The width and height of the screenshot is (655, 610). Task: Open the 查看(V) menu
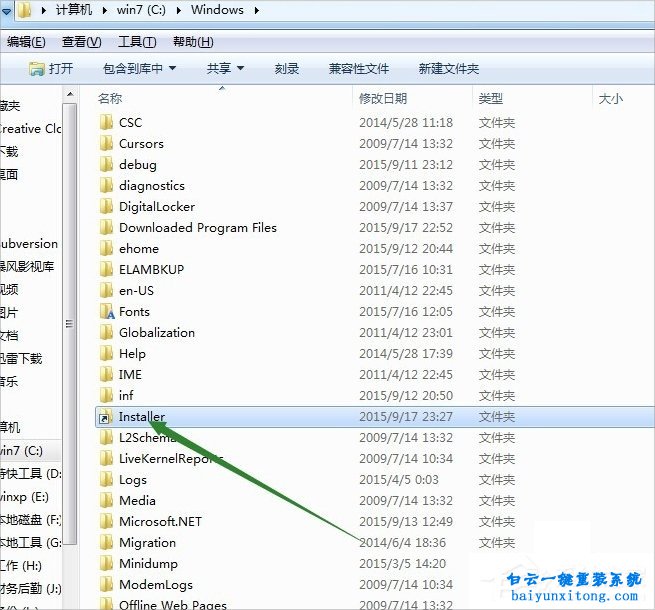tap(81, 42)
